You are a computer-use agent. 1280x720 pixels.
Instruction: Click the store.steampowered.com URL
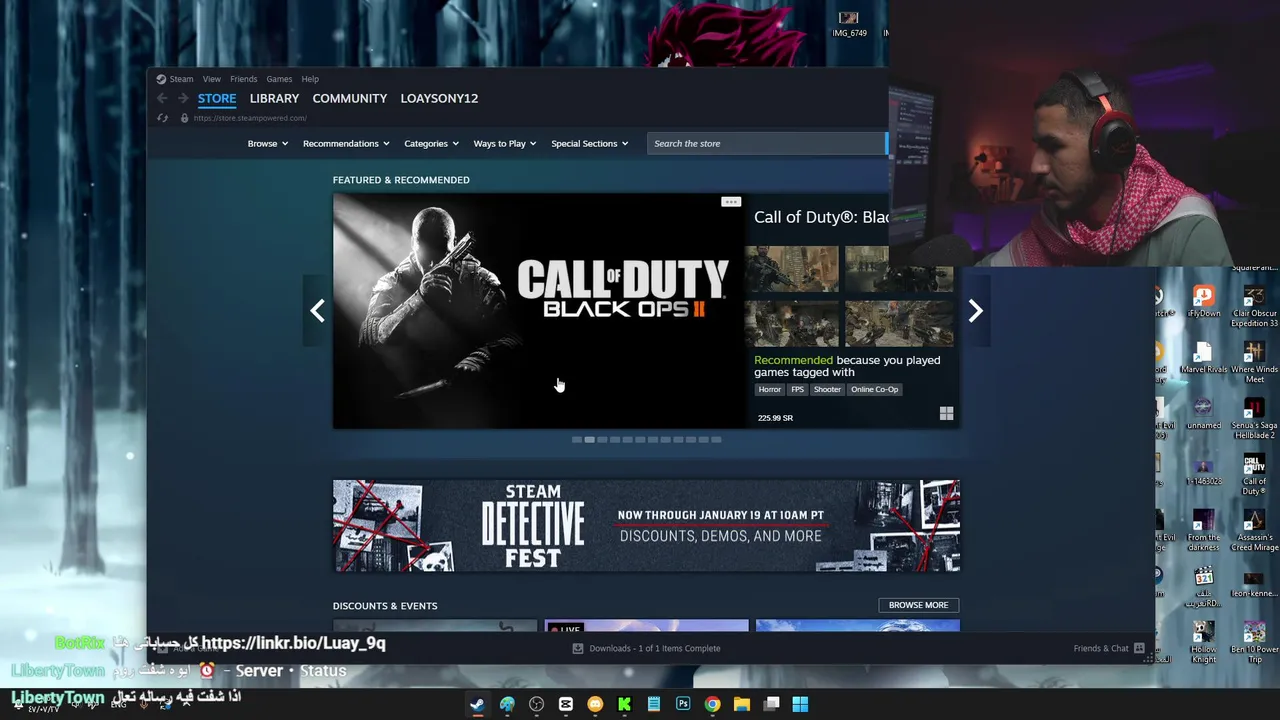[250, 118]
